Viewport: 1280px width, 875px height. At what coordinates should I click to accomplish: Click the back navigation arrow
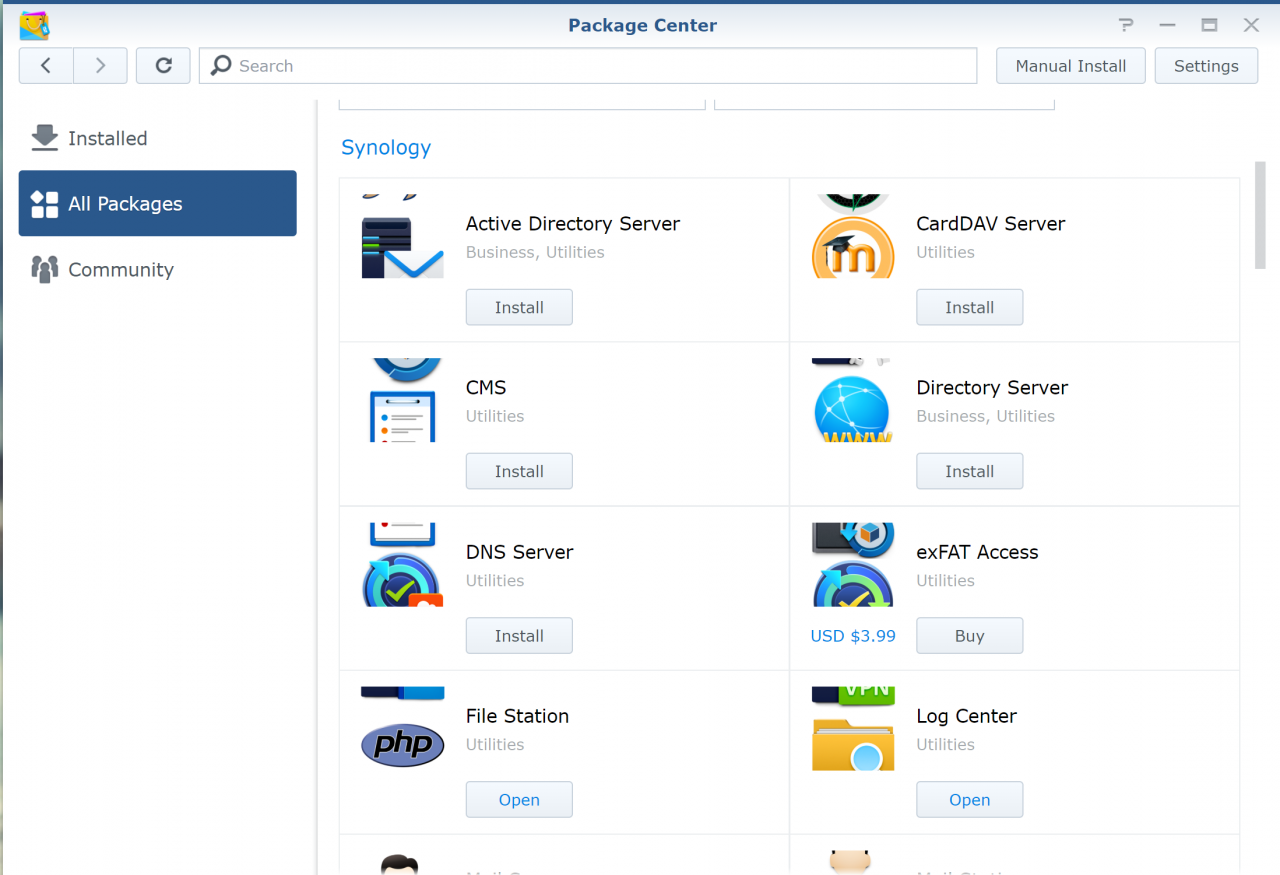tap(45, 65)
